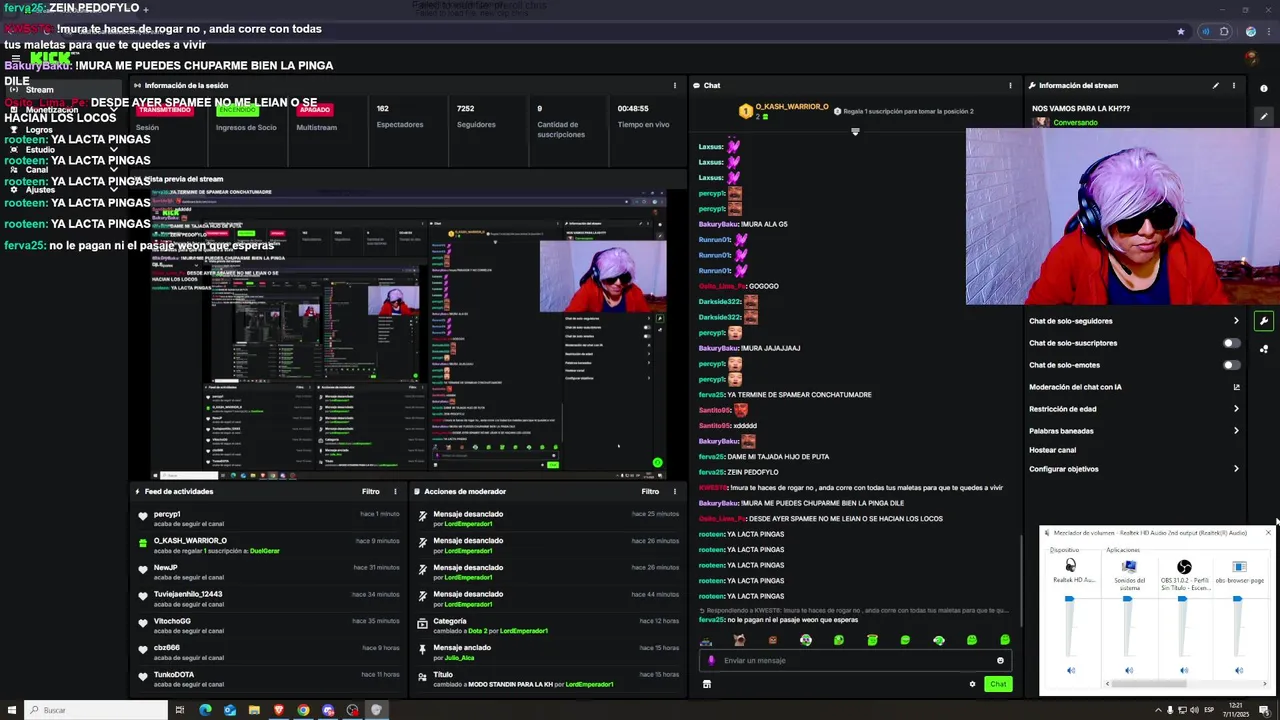Open the stream info circle icon in right rail
The height and width of the screenshot is (720, 1280).
(1264, 88)
